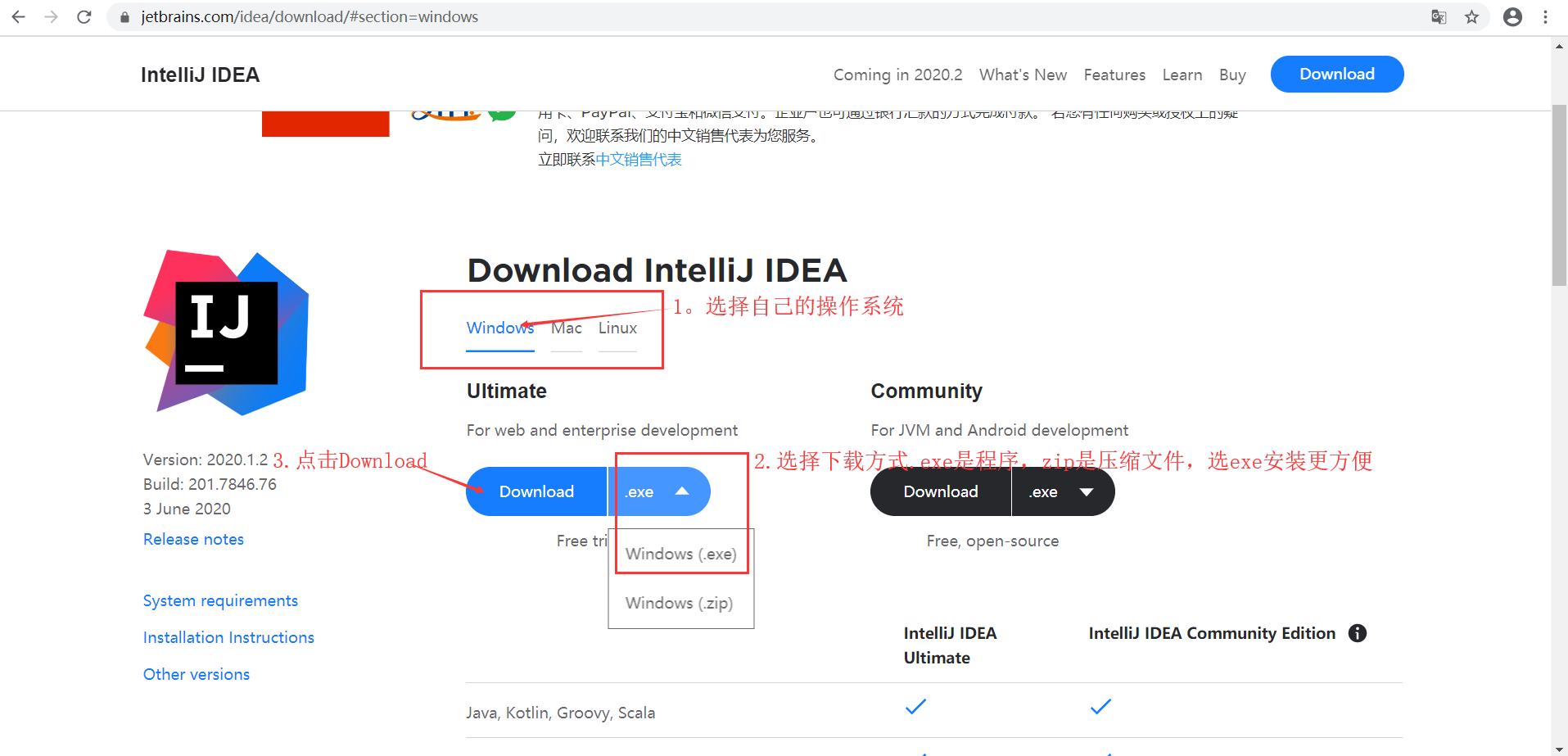
Task: Click For JVM and Android development text
Action: (x=999, y=430)
